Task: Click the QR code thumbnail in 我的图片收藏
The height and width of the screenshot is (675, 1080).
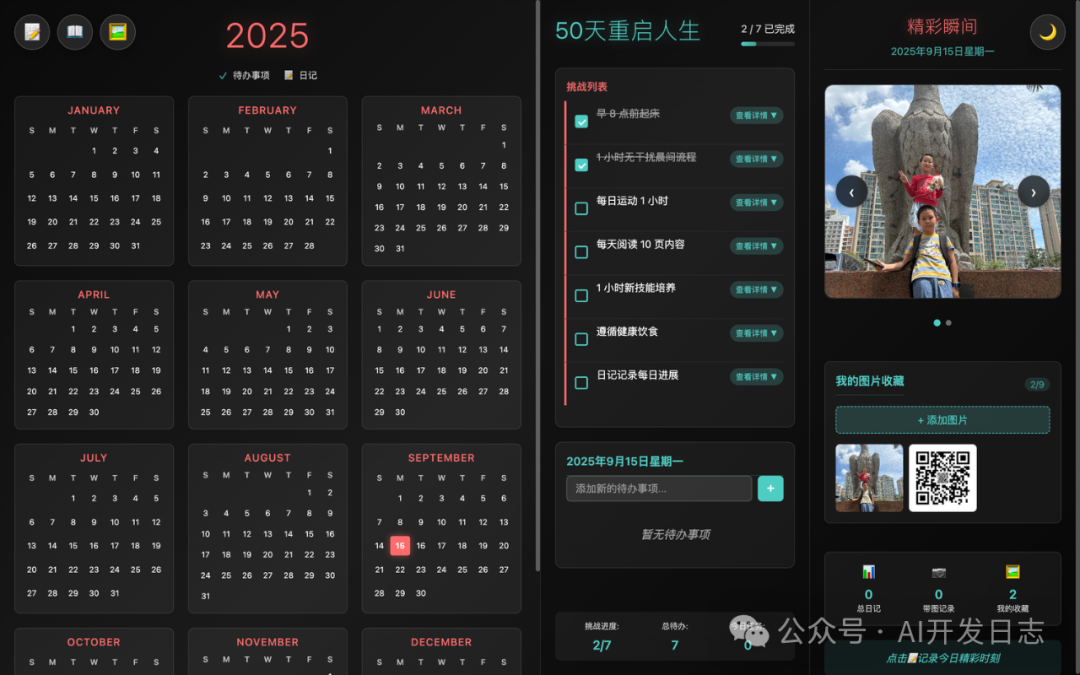Action: click(941, 477)
